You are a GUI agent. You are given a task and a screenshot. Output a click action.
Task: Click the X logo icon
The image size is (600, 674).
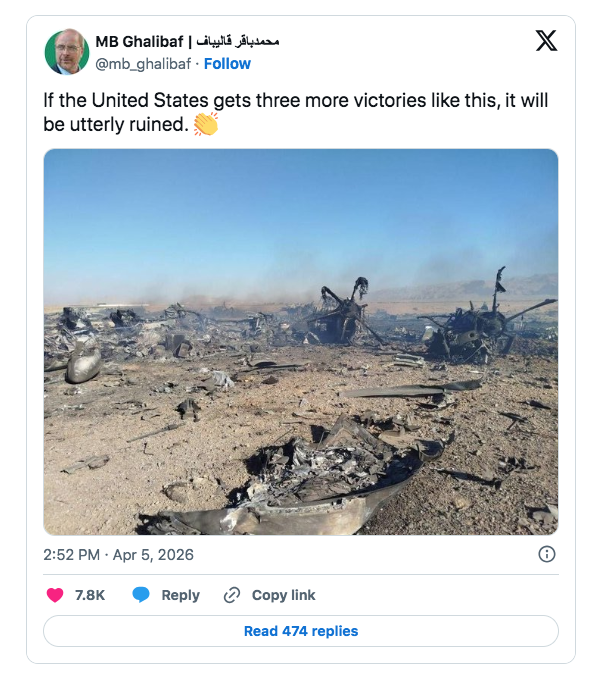click(x=546, y=41)
